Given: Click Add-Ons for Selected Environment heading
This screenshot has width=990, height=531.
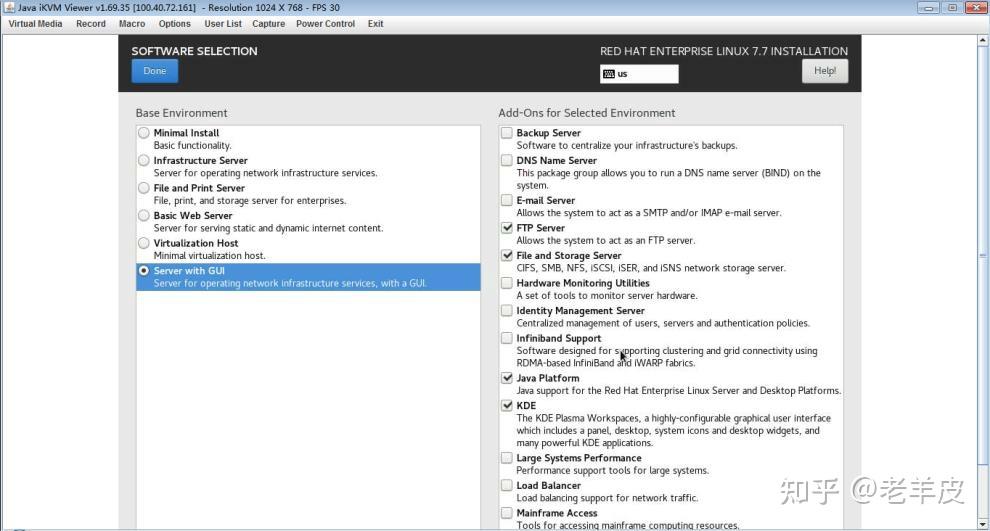Looking at the screenshot, I should pos(587,113).
